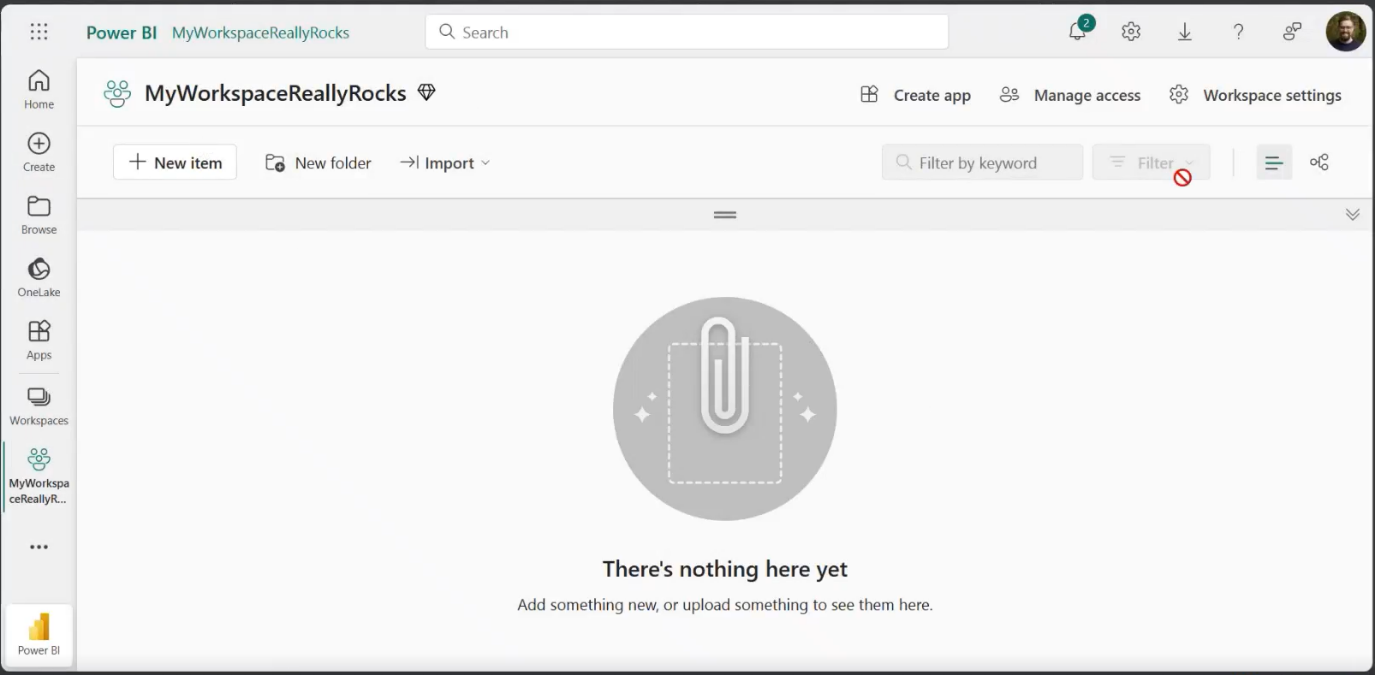Open the OneLake section in the sidebar

pos(38,270)
